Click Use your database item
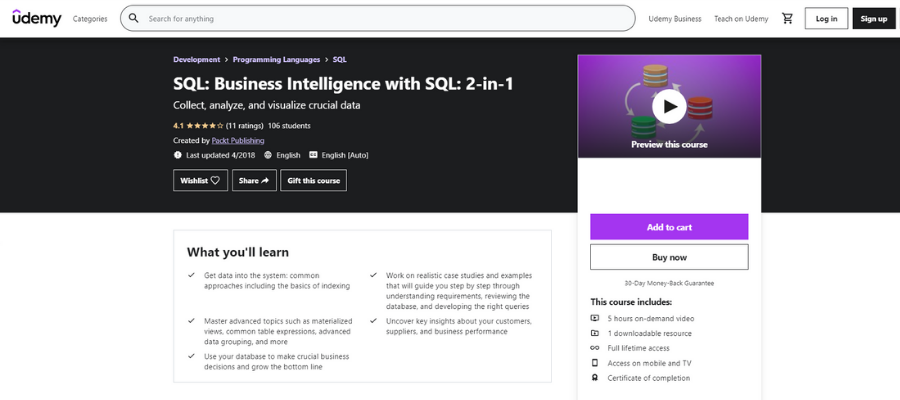This screenshot has width=900, height=400. (x=277, y=362)
